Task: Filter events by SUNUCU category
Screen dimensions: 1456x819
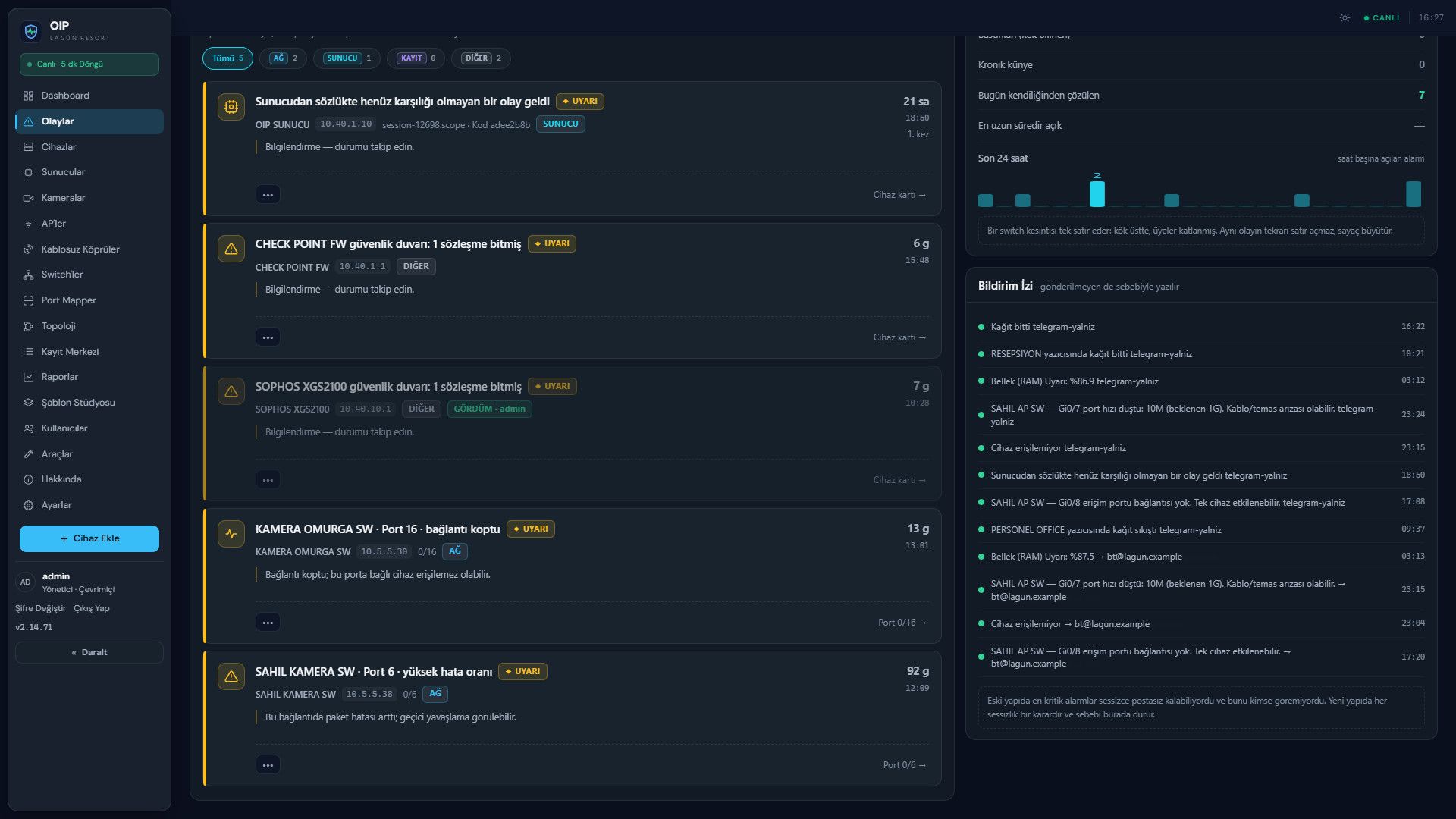Action: [347, 58]
